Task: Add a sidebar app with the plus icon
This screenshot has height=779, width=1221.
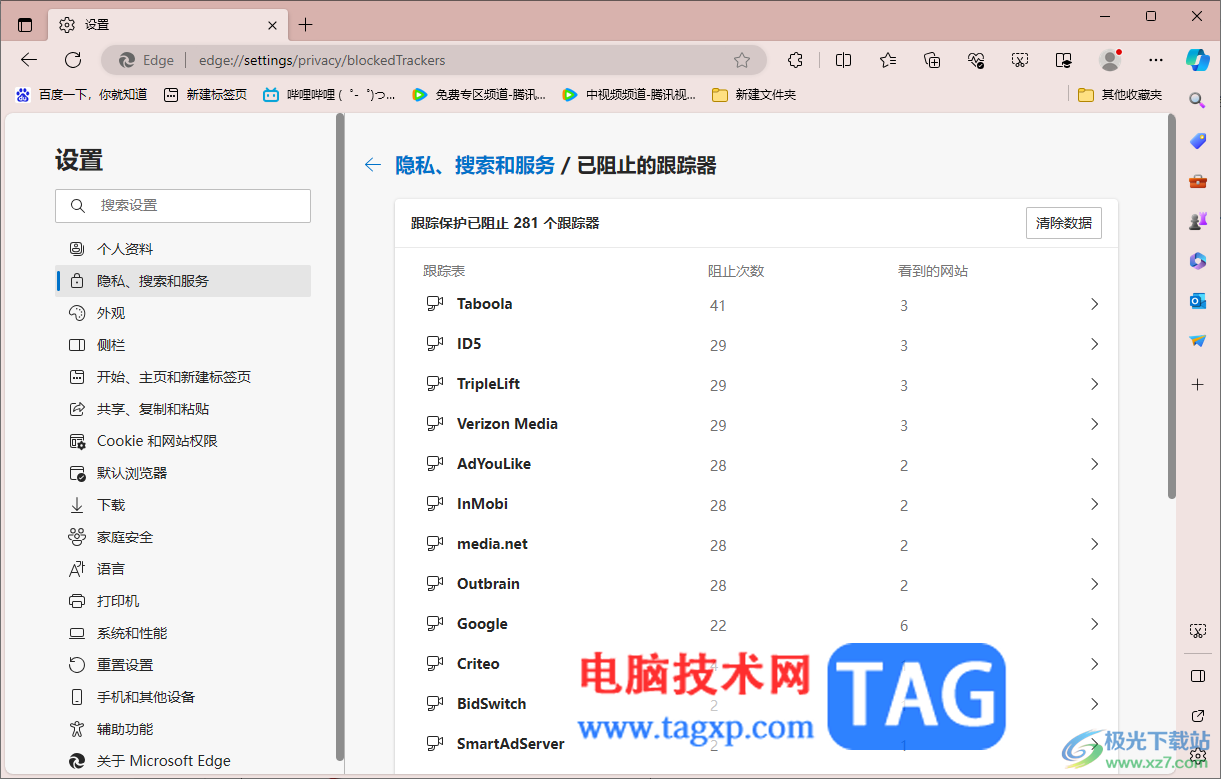Action: [1197, 384]
